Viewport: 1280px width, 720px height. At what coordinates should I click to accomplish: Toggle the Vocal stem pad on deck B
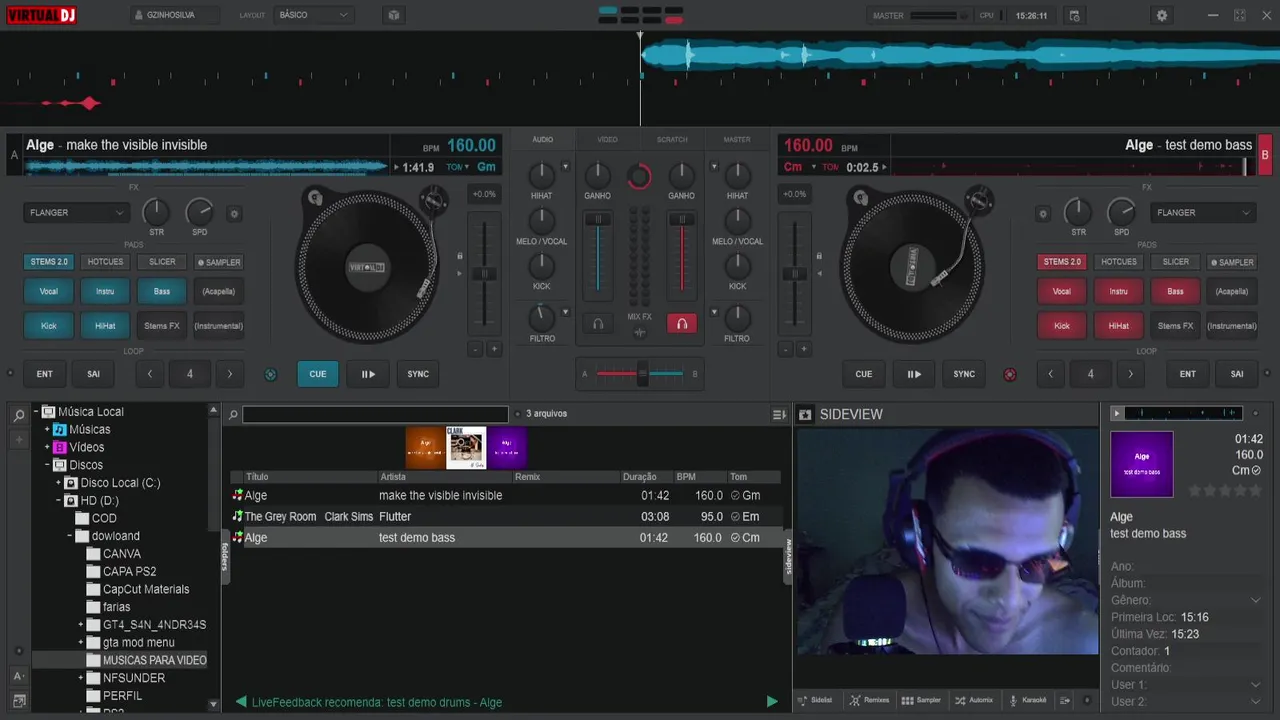(x=1062, y=291)
